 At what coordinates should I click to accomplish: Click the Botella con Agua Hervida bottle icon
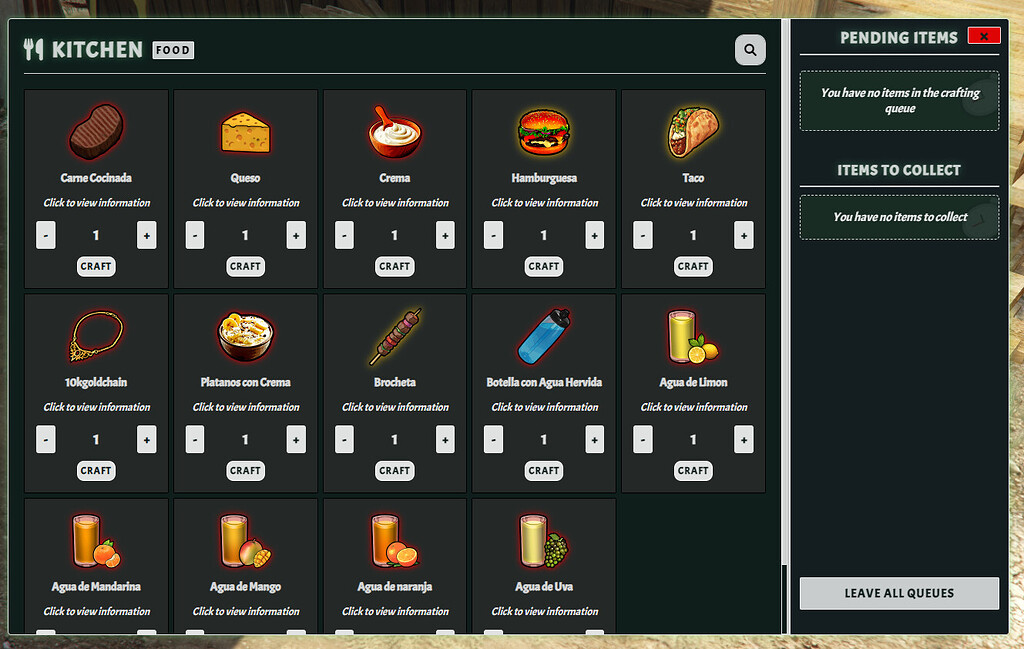[x=543, y=336]
